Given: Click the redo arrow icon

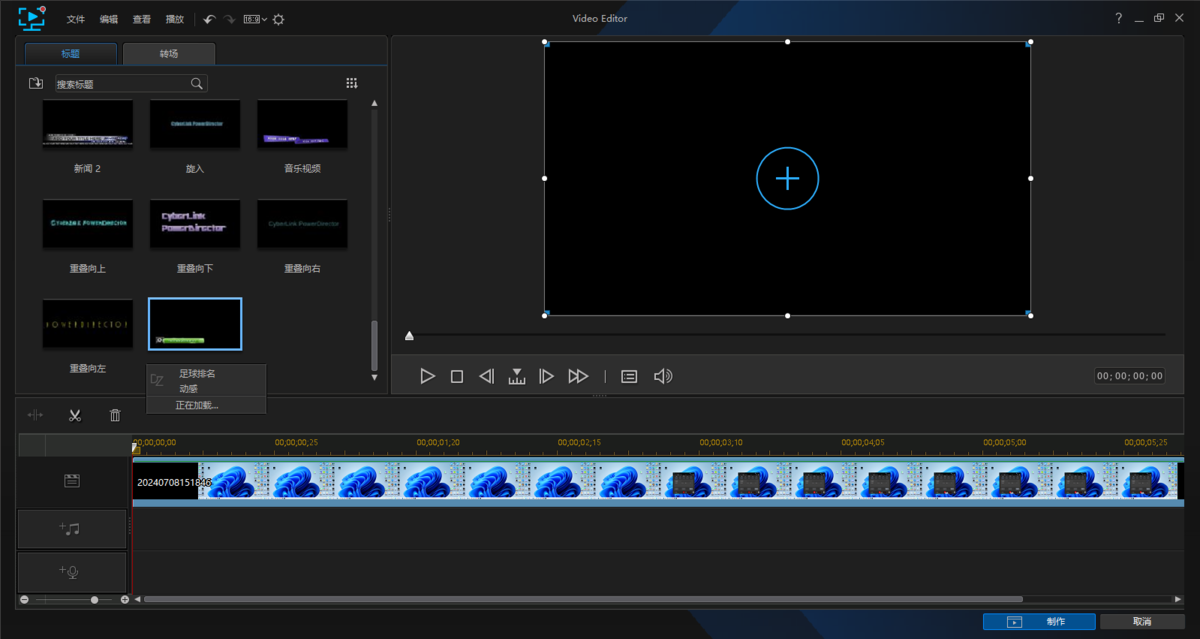Looking at the screenshot, I should pyautogui.click(x=230, y=19).
